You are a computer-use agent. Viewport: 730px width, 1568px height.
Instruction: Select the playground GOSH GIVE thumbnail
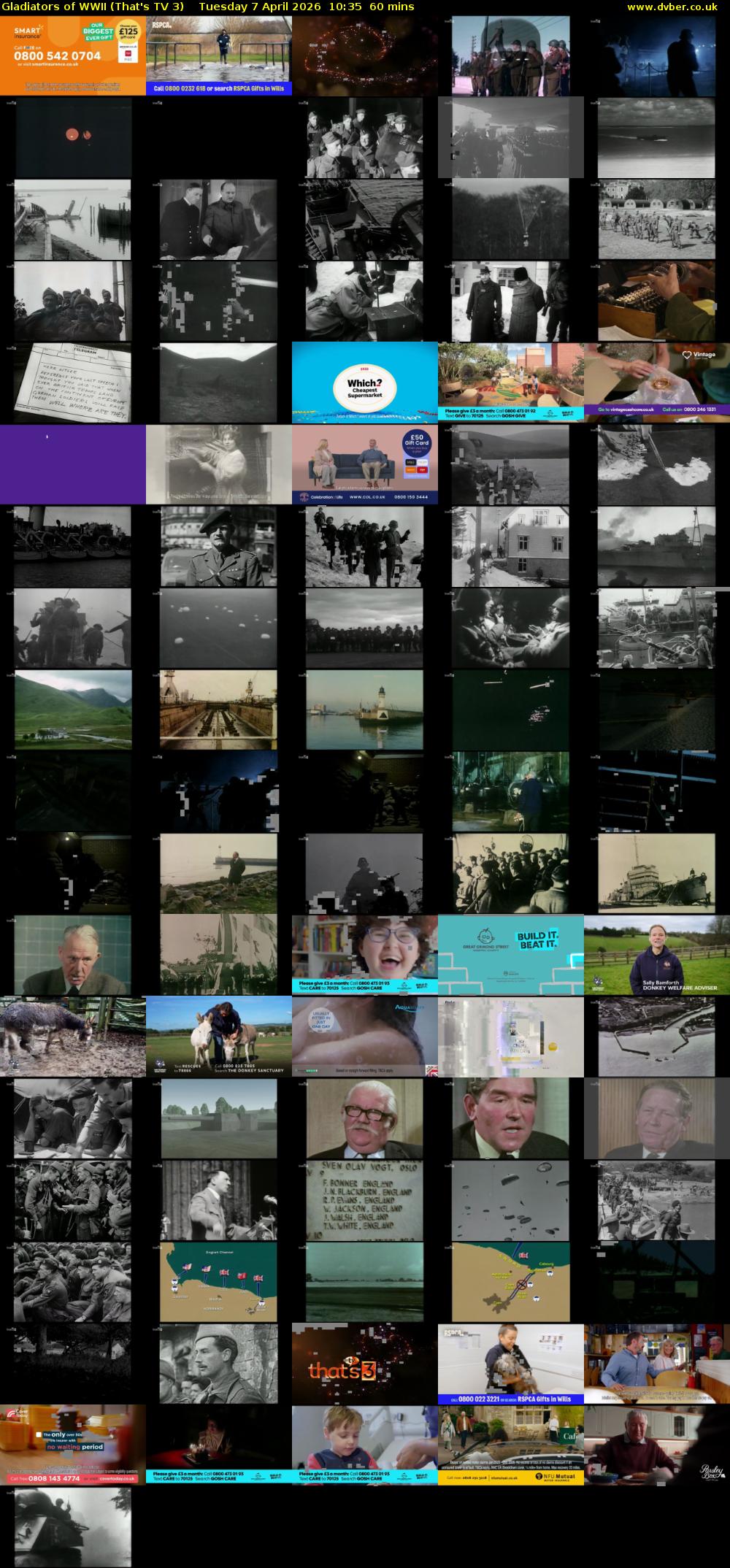[511, 382]
